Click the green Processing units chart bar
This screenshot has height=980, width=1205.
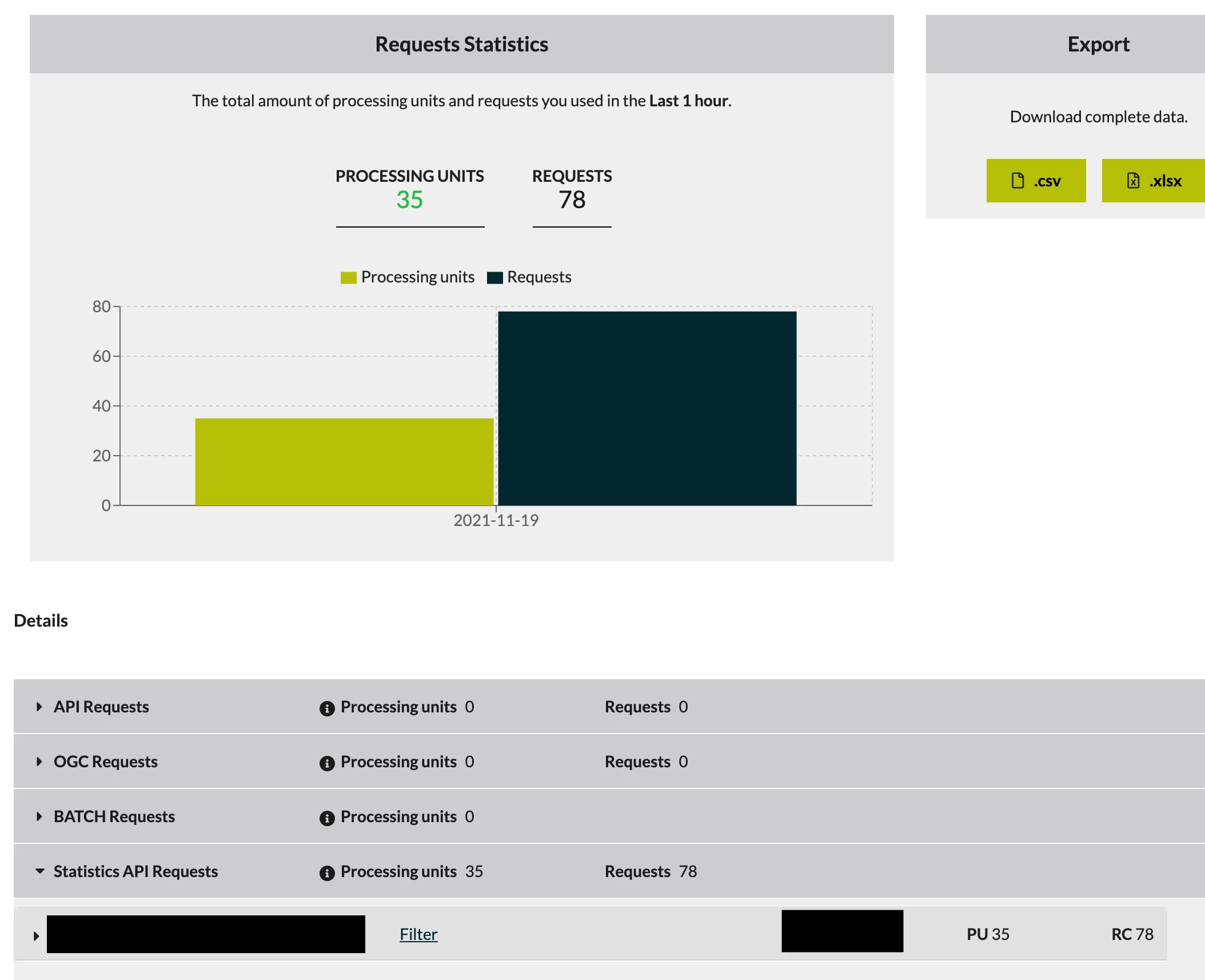344,461
